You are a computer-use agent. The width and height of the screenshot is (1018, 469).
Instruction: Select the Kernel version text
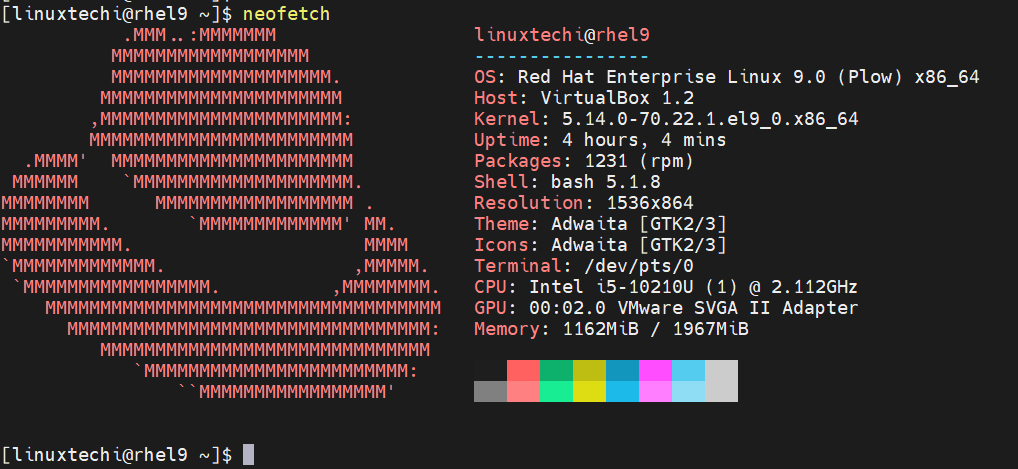pyautogui.click(x=666, y=119)
